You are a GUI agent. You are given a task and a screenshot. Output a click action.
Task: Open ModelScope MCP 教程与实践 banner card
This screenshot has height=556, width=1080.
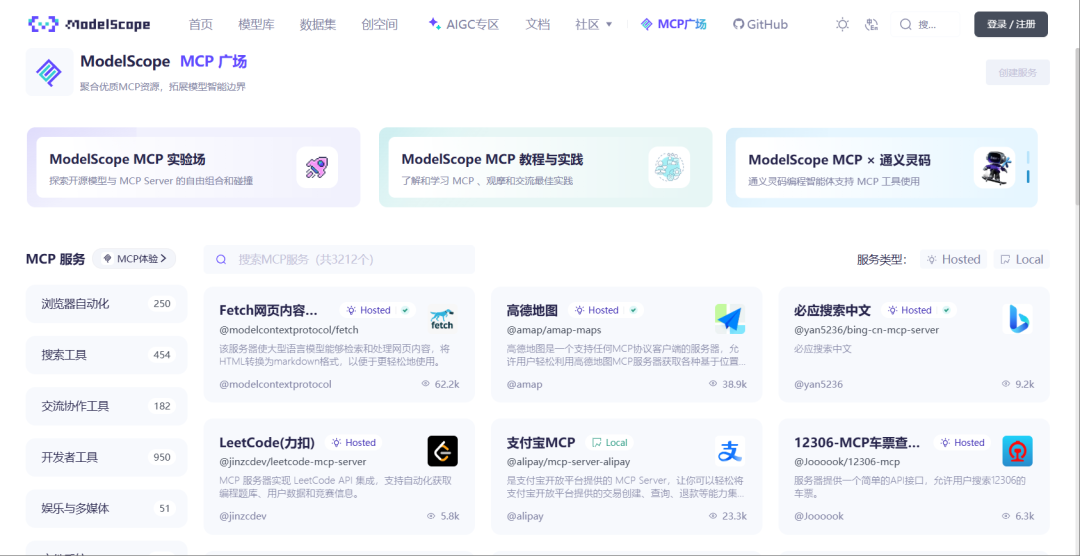(x=546, y=167)
